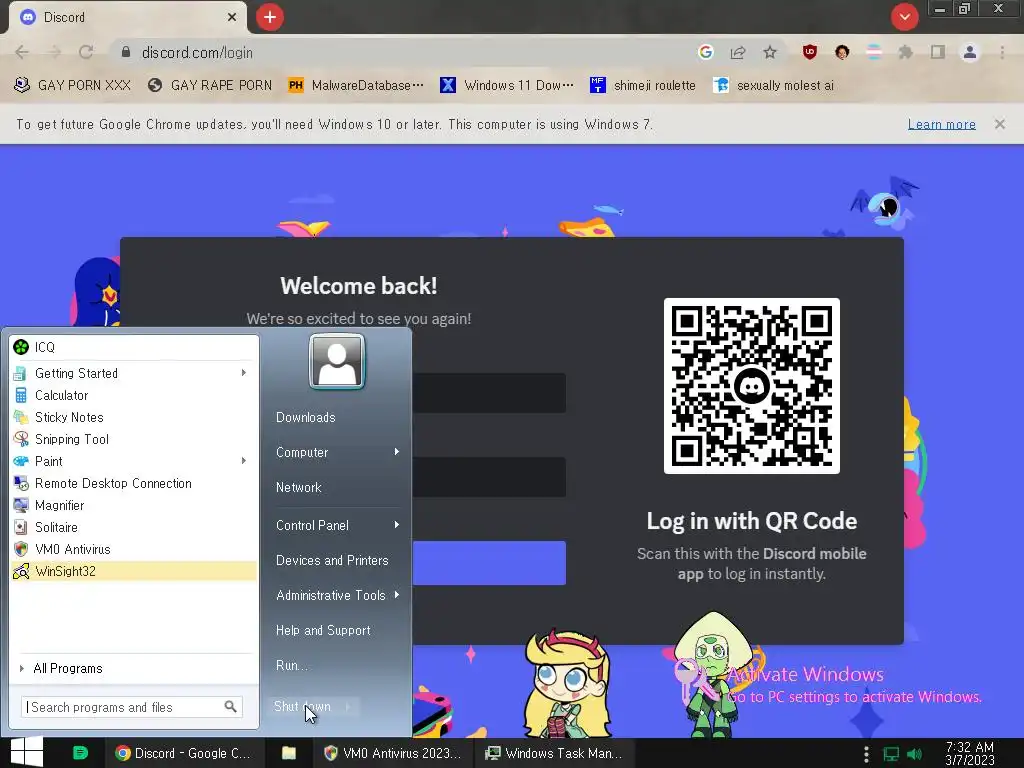The width and height of the screenshot is (1024, 768).
Task: Click the volume speaker icon in the system tray
Action: [x=915, y=754]
